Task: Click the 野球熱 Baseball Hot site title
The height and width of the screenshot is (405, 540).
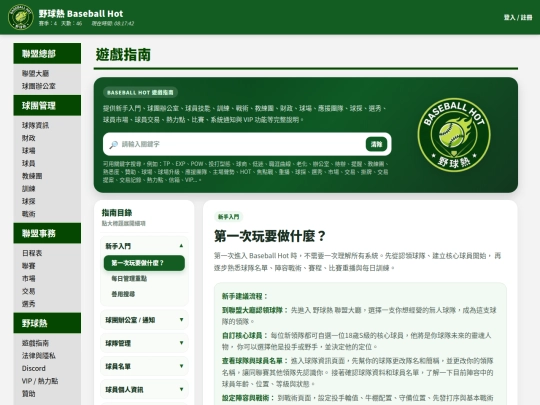Action: [81, 14]
